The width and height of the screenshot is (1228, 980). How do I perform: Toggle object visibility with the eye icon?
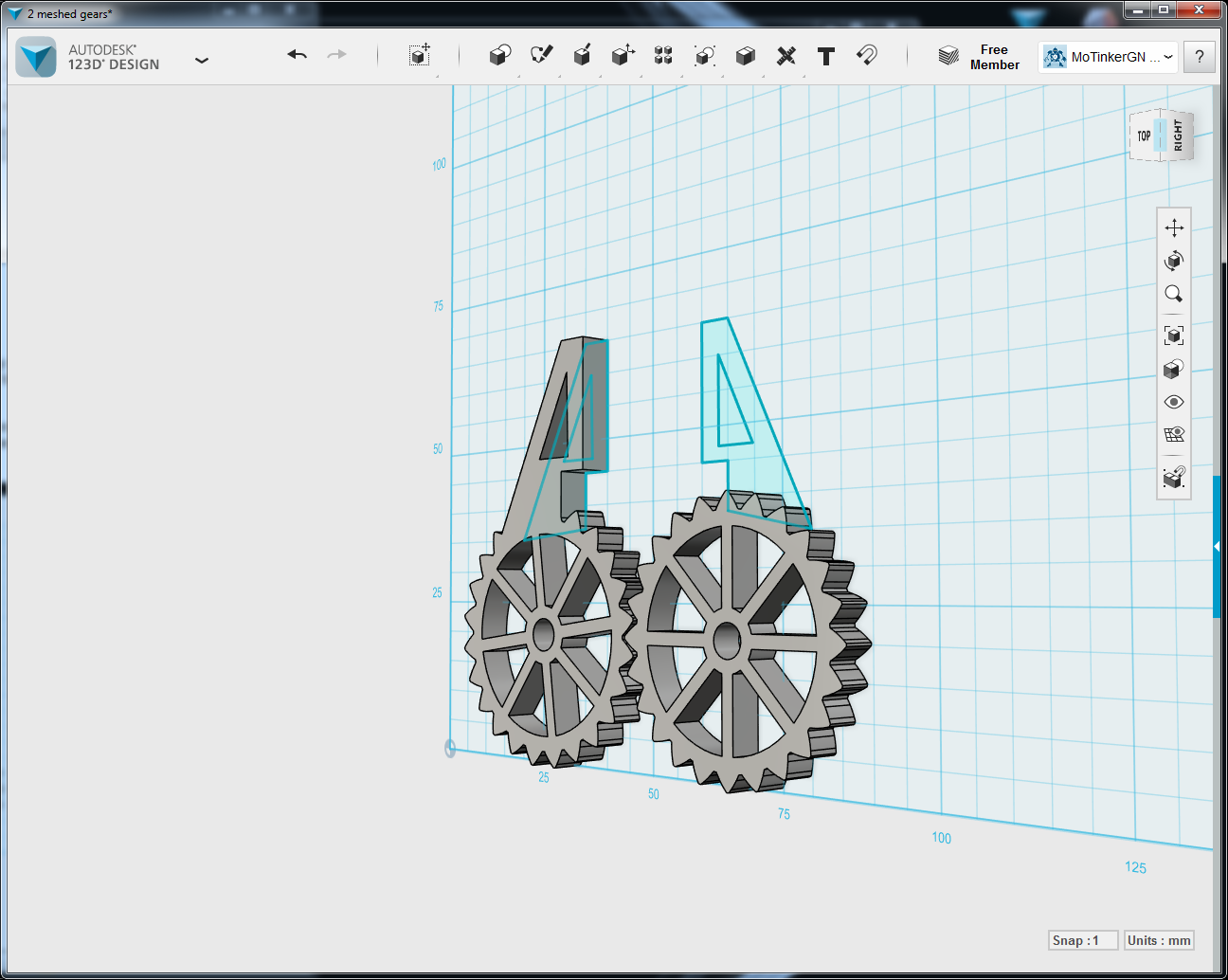tap(1173, 402)
